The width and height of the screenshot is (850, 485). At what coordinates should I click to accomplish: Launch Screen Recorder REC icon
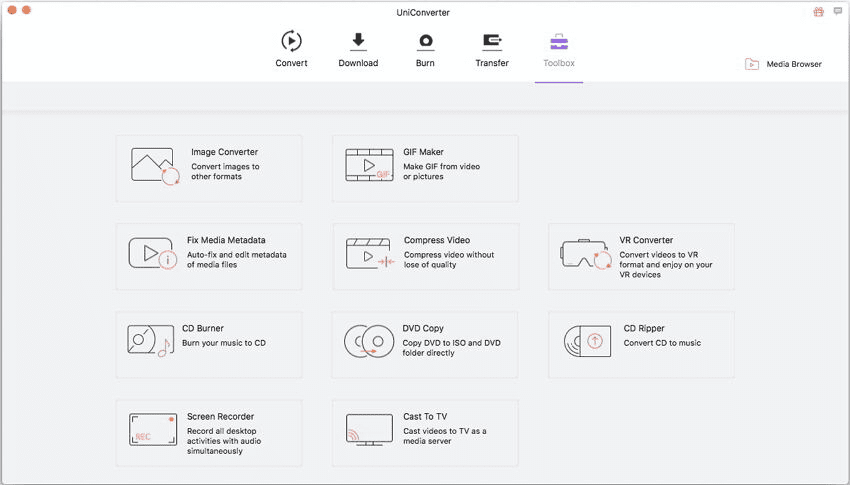(x=153, y=429)
